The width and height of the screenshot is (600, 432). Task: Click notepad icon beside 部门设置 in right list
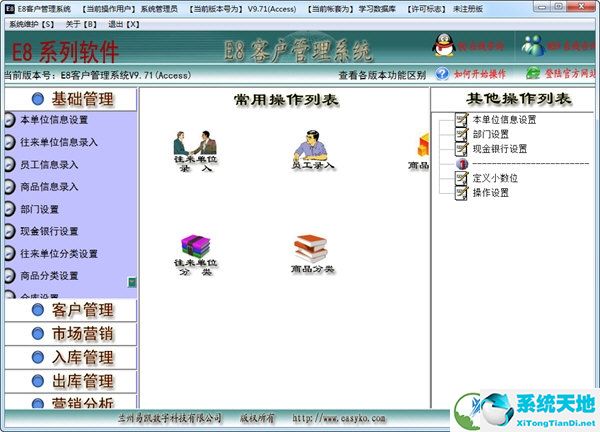(461, 134)
